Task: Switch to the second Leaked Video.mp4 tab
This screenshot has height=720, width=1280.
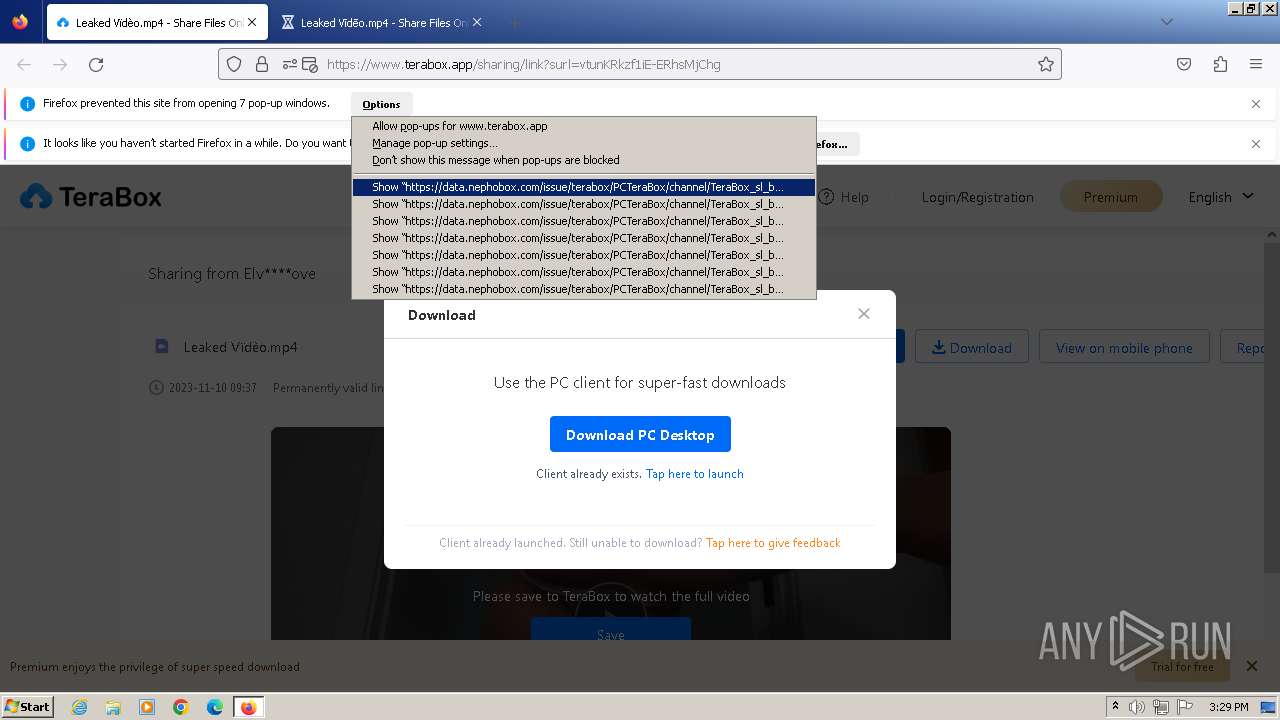Action: click(x=381, y=22)
